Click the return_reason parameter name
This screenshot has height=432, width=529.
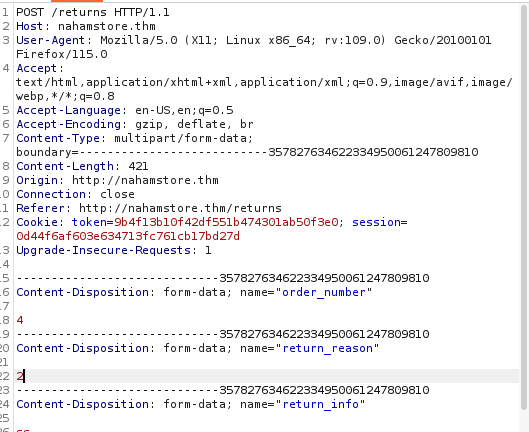click(328, 348)
